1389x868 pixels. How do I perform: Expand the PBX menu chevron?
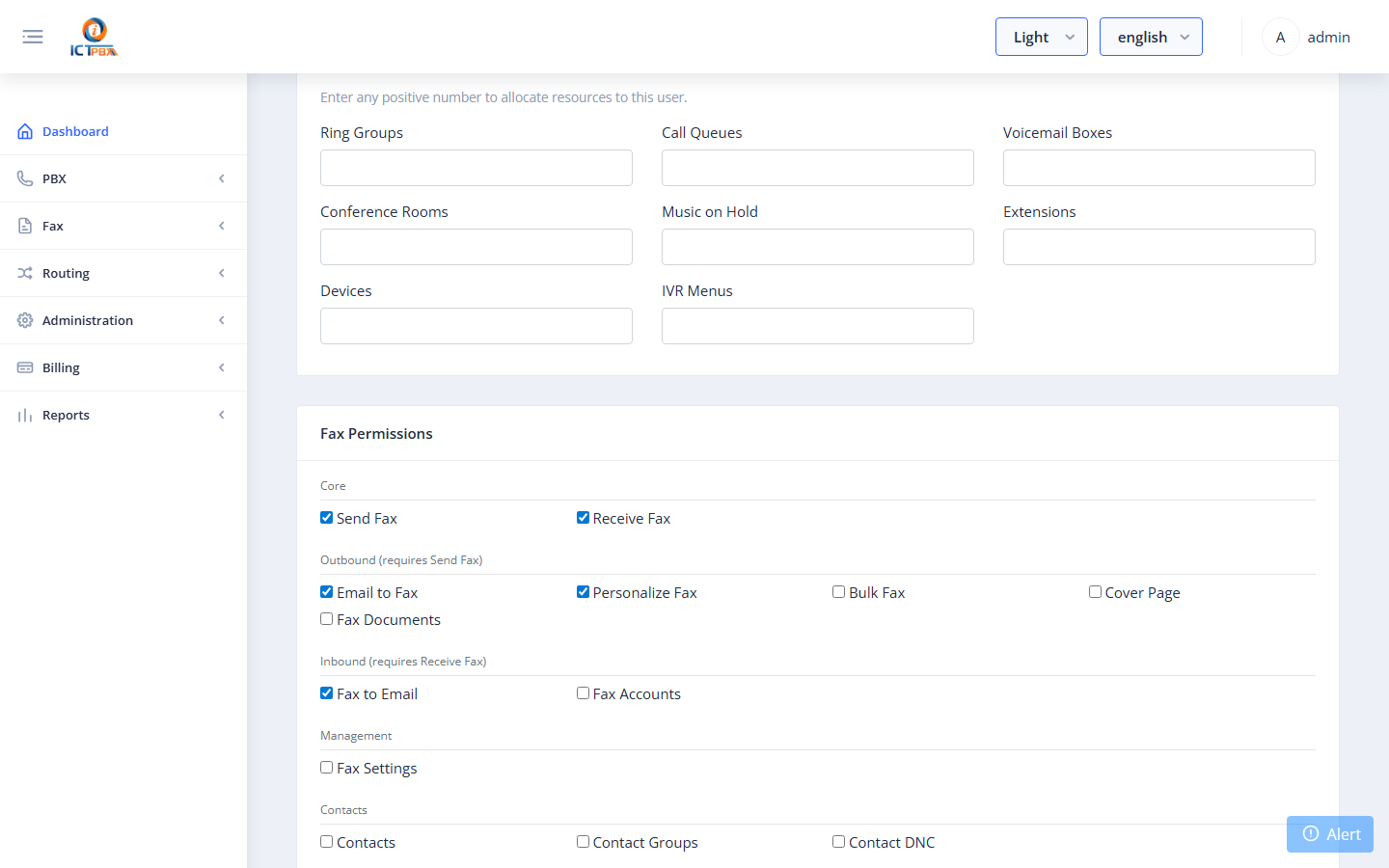[x=222, y=178]
